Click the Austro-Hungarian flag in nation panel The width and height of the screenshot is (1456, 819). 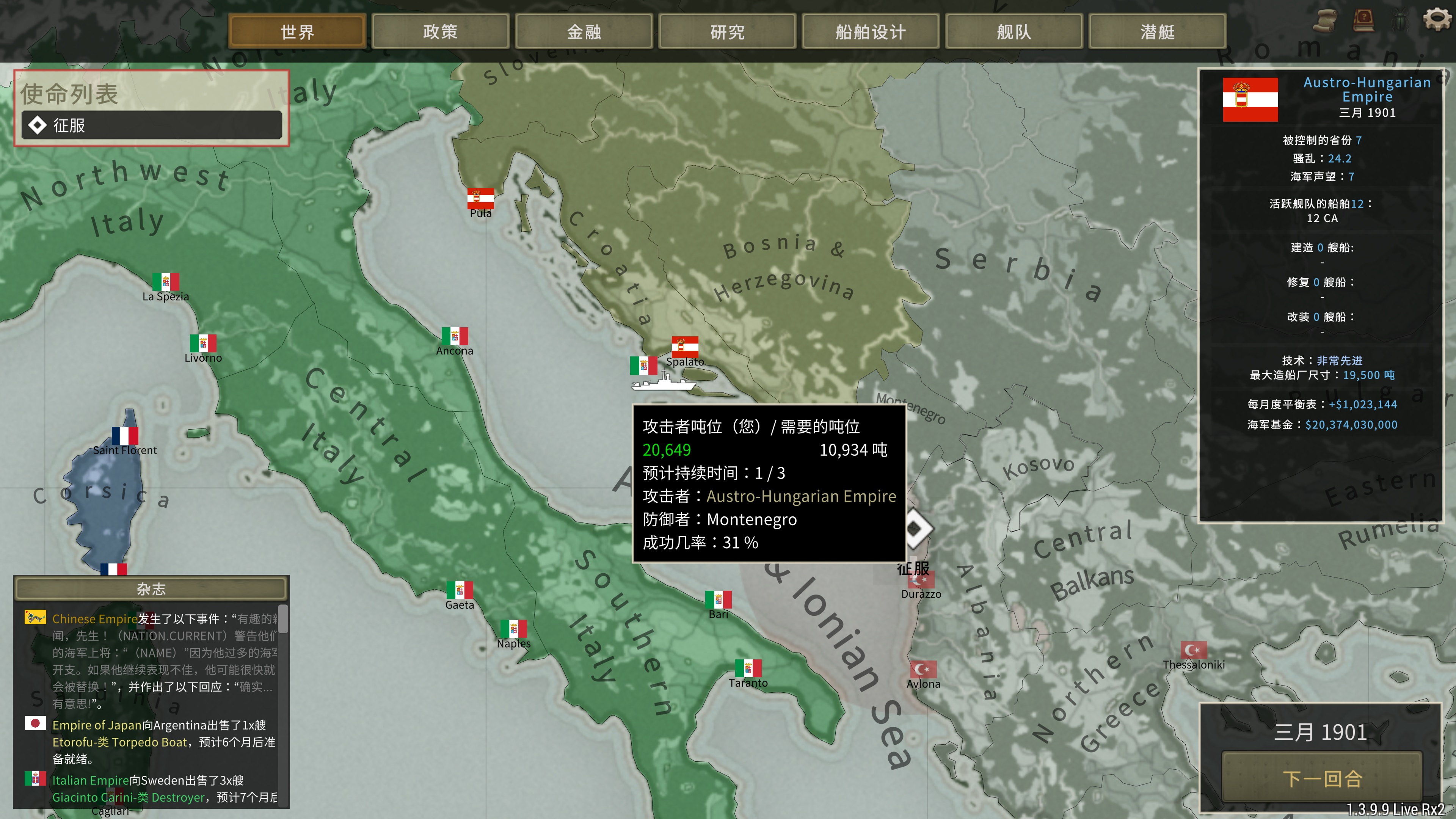click(x=1250, y=99)
